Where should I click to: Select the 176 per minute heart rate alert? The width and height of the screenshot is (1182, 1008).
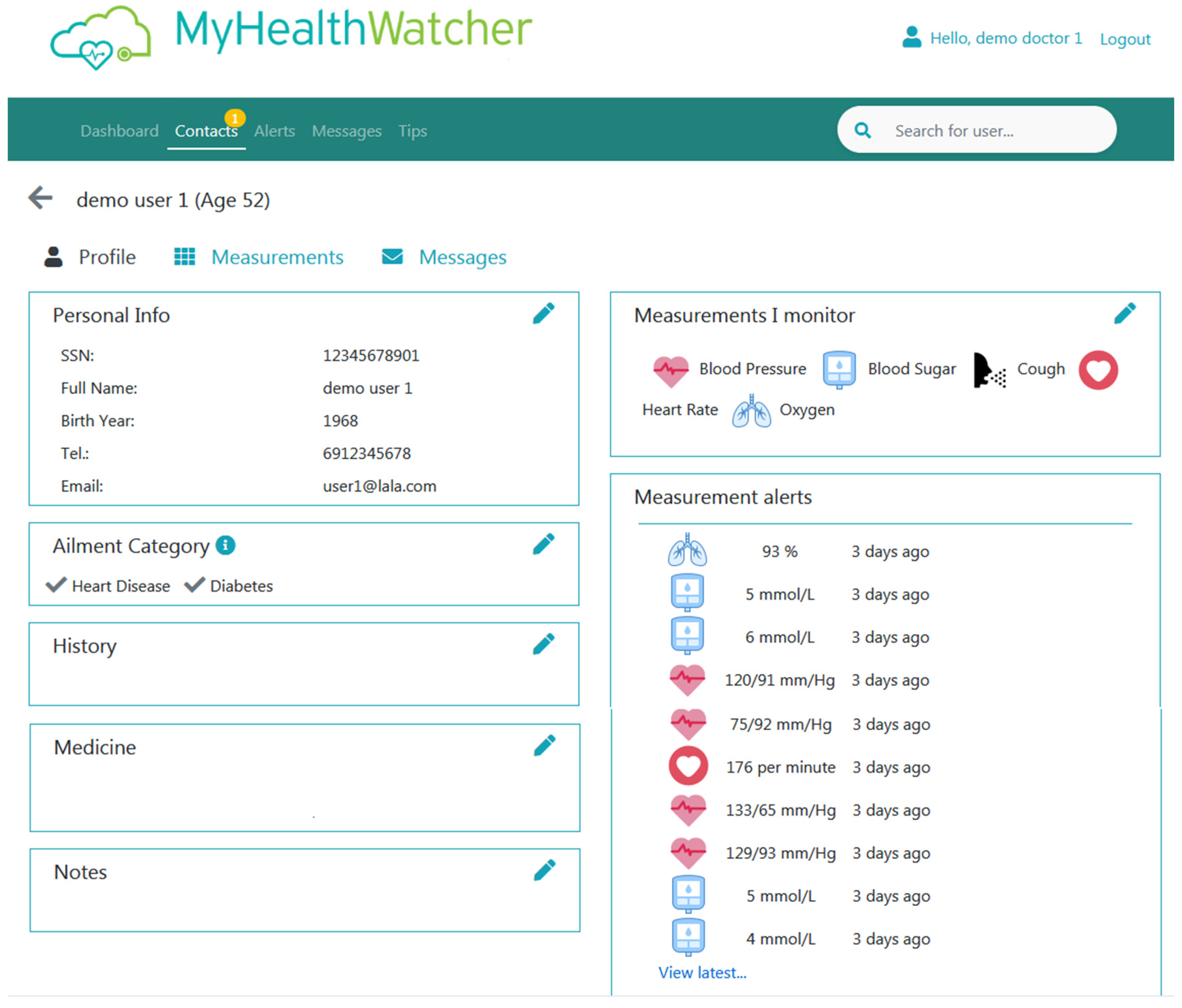click(x=780, y=767)
